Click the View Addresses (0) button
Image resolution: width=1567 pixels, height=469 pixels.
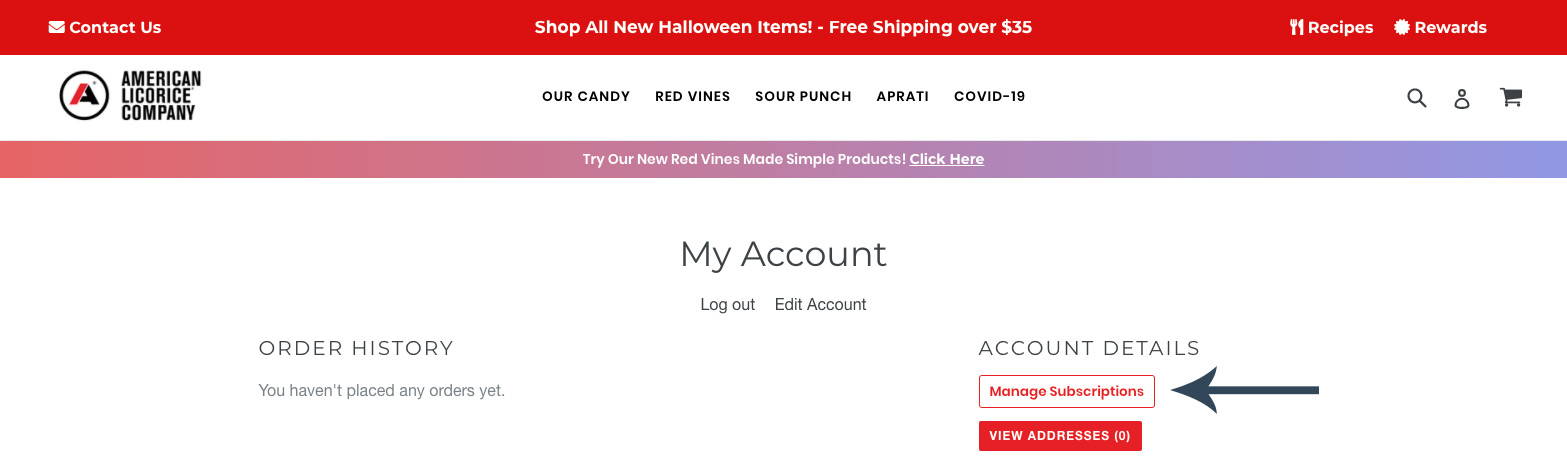1060,436
